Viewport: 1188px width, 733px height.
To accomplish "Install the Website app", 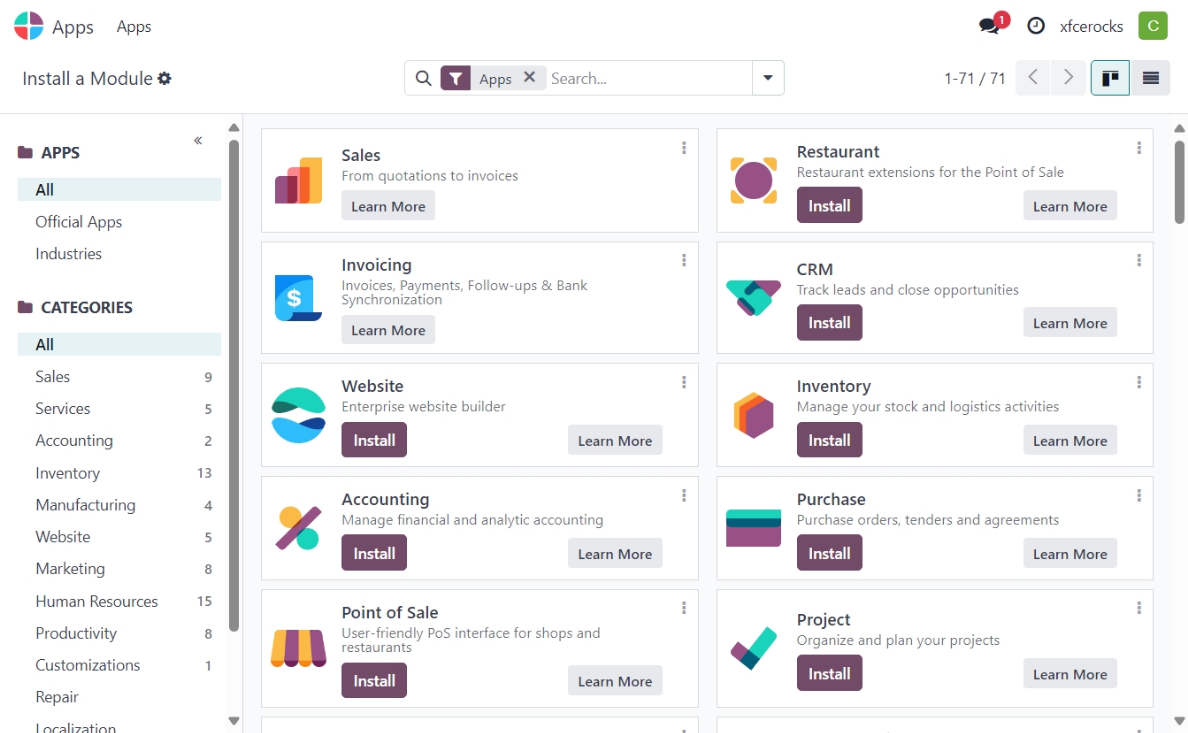I will (x=374, y=440).
